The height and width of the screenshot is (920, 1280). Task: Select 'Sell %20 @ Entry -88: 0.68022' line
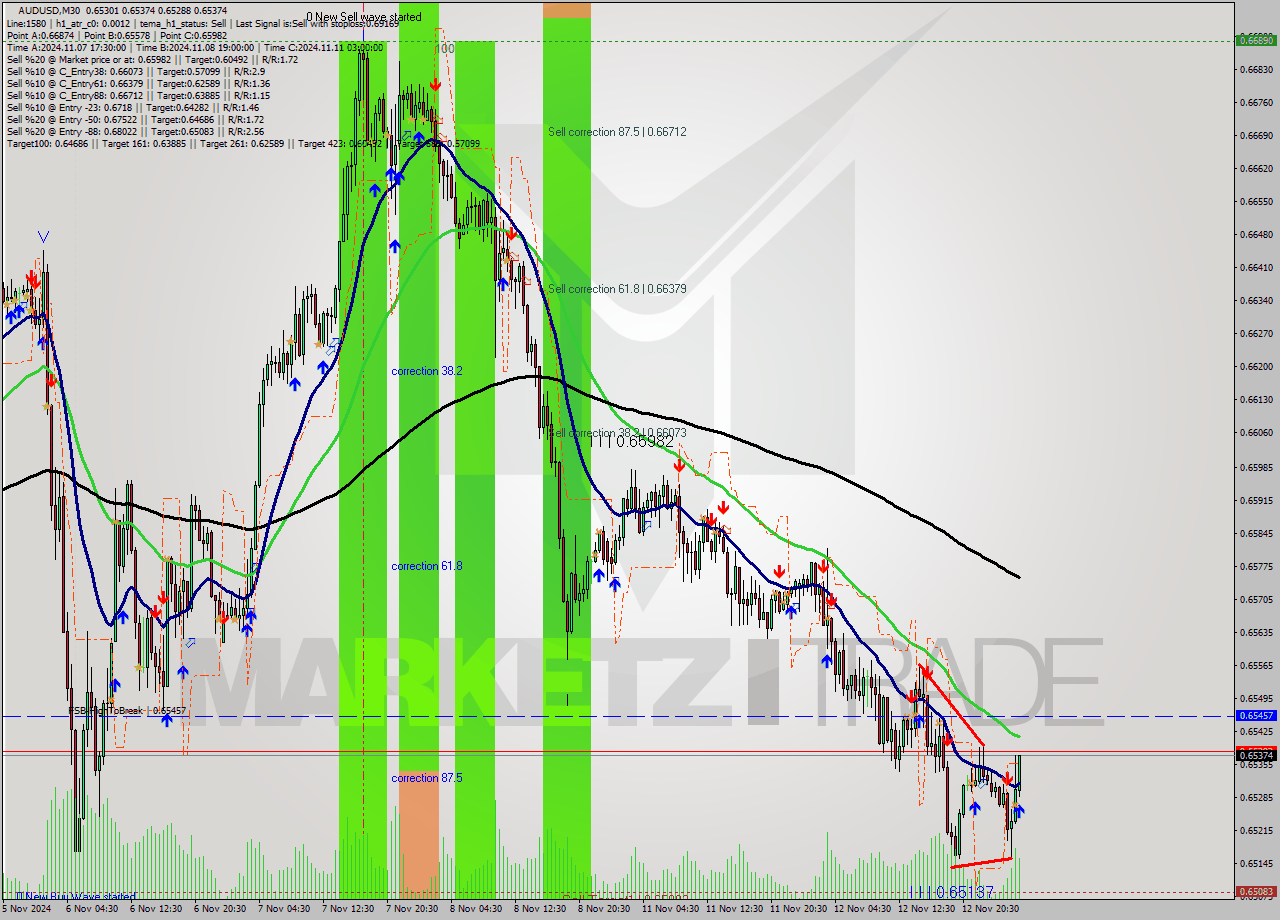135,131
